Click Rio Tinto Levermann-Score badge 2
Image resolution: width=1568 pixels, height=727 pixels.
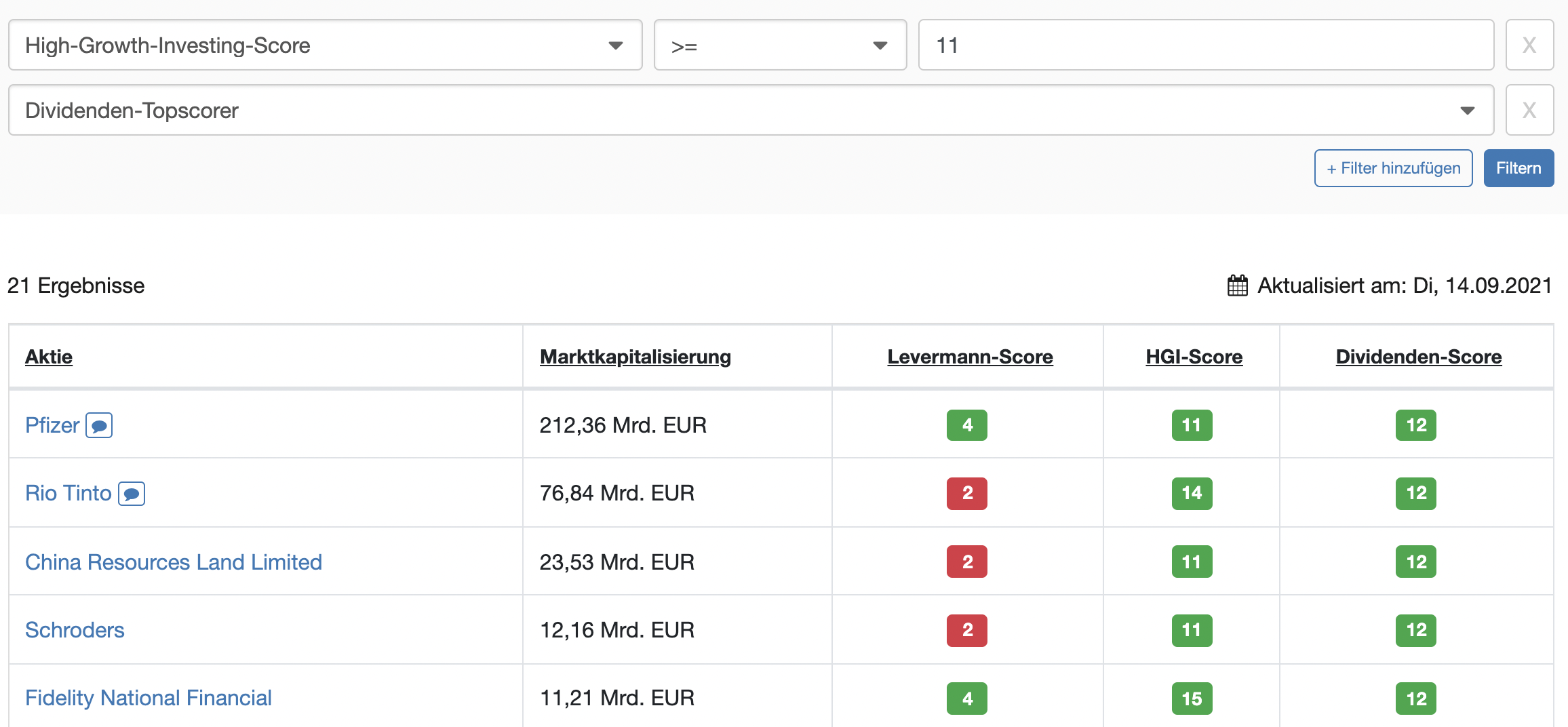(x=967, y=493)
